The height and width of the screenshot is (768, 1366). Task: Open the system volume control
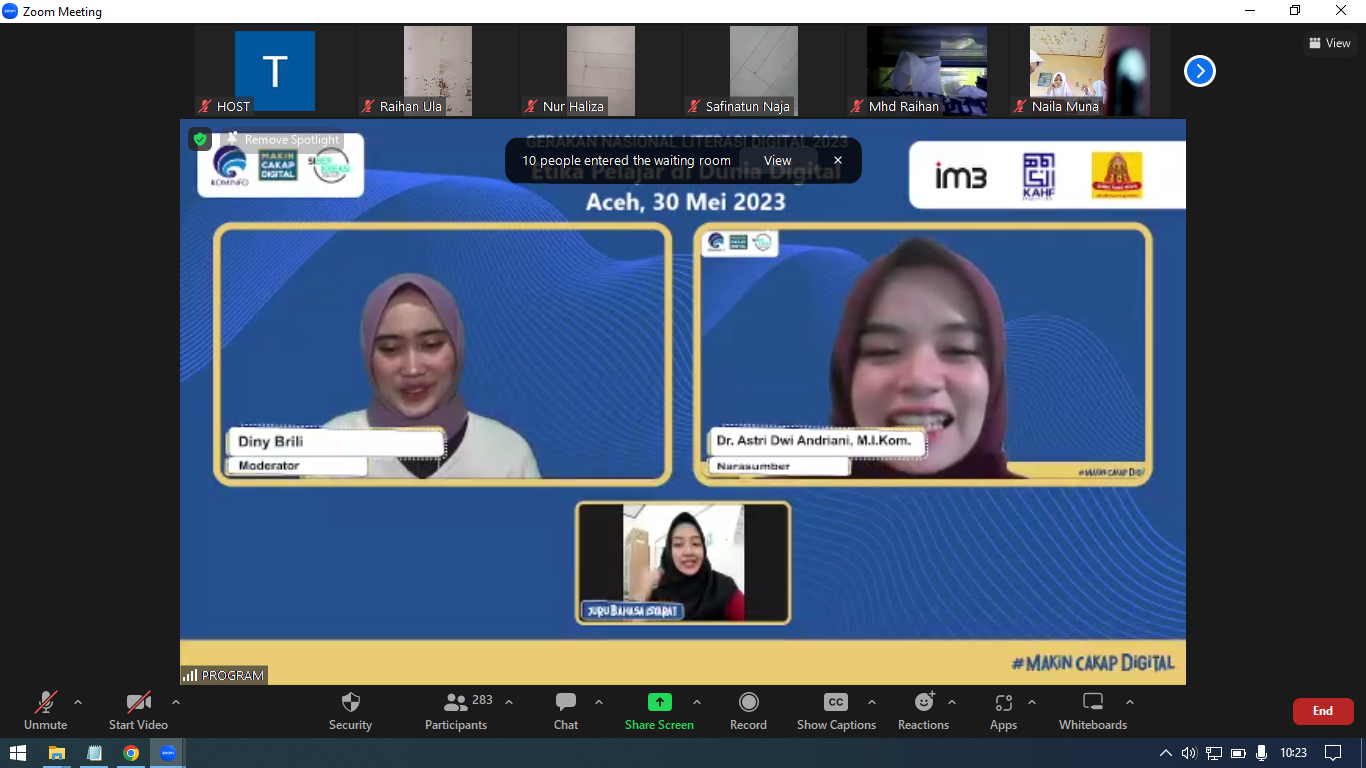click(x=1189, y=753)
